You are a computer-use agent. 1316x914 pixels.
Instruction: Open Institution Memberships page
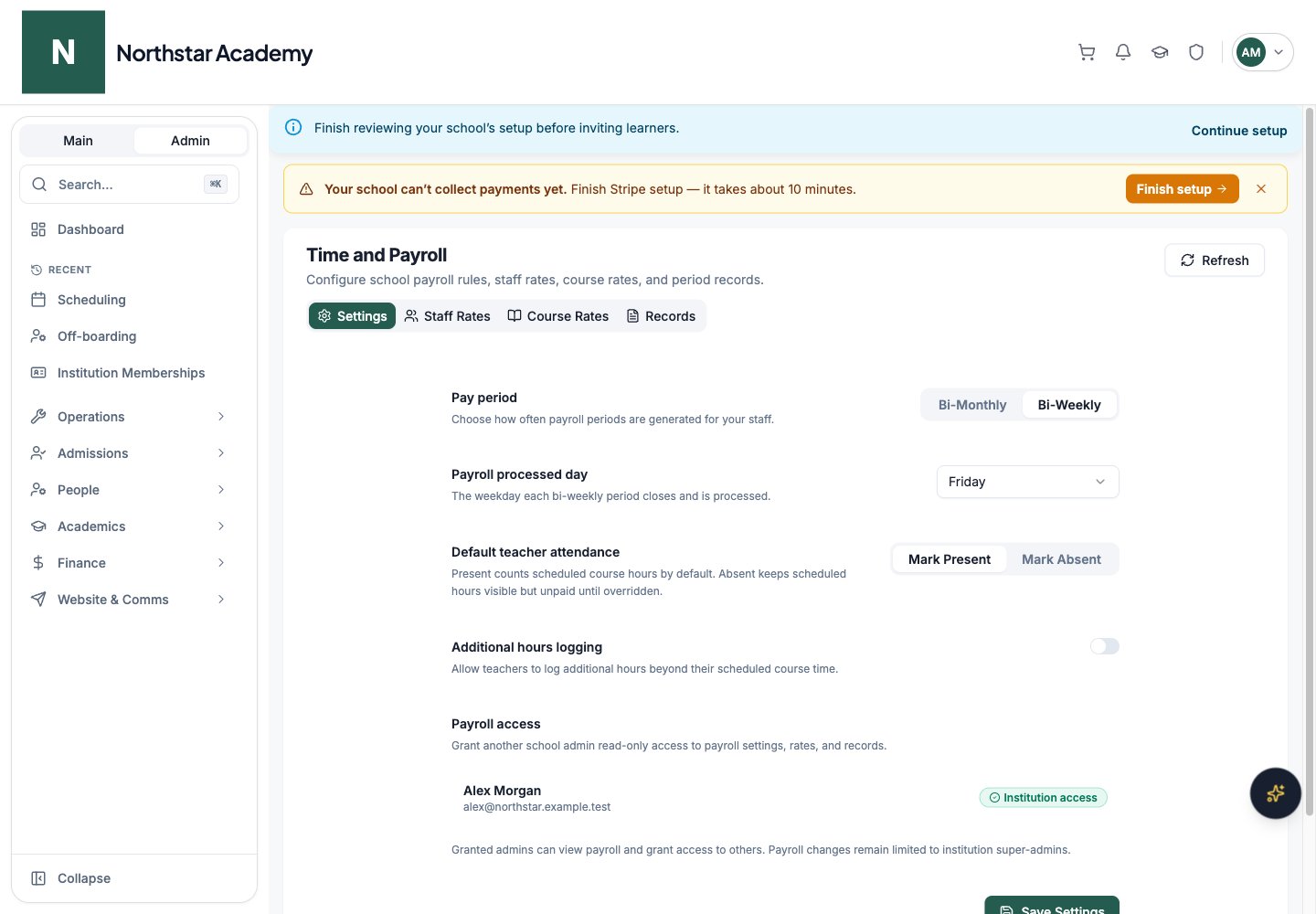coord(134,373)
